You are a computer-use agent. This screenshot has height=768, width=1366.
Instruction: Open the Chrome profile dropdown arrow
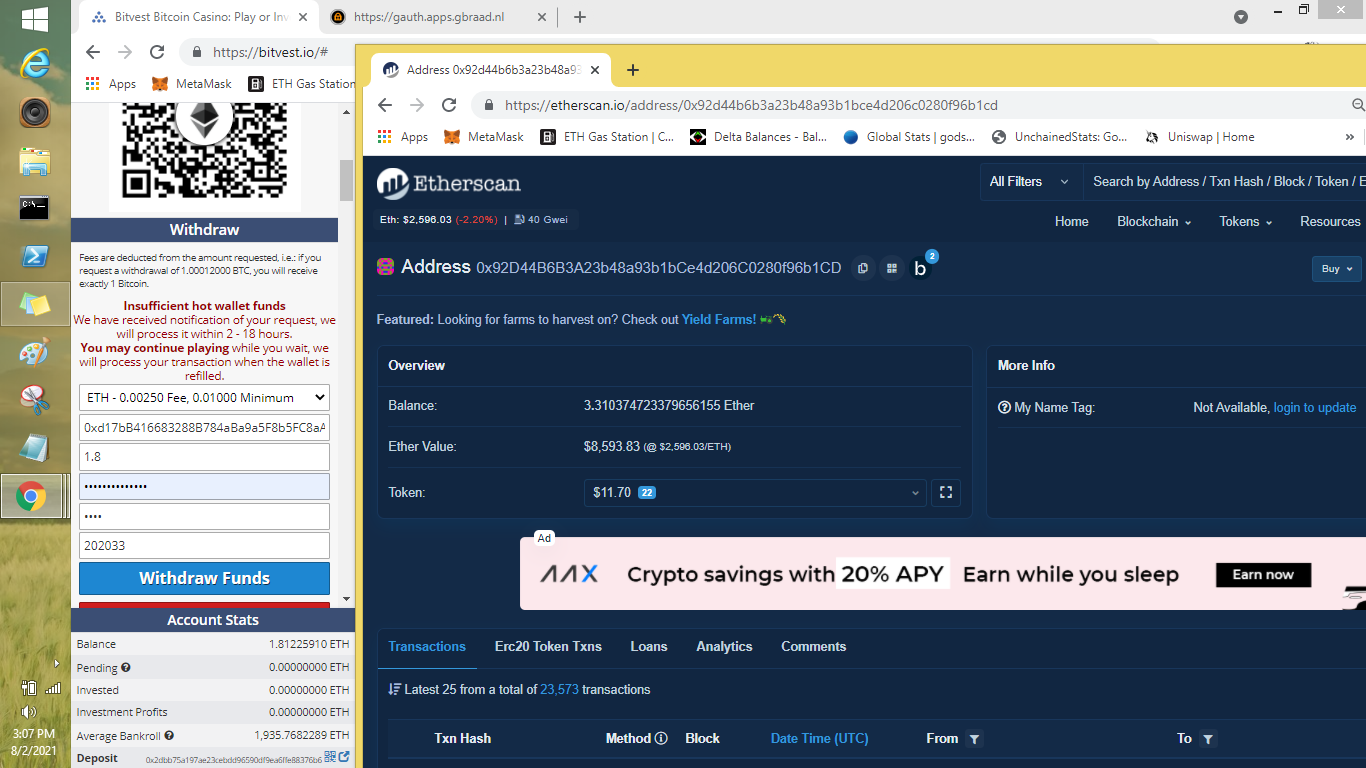click(x=1241, y=17)
